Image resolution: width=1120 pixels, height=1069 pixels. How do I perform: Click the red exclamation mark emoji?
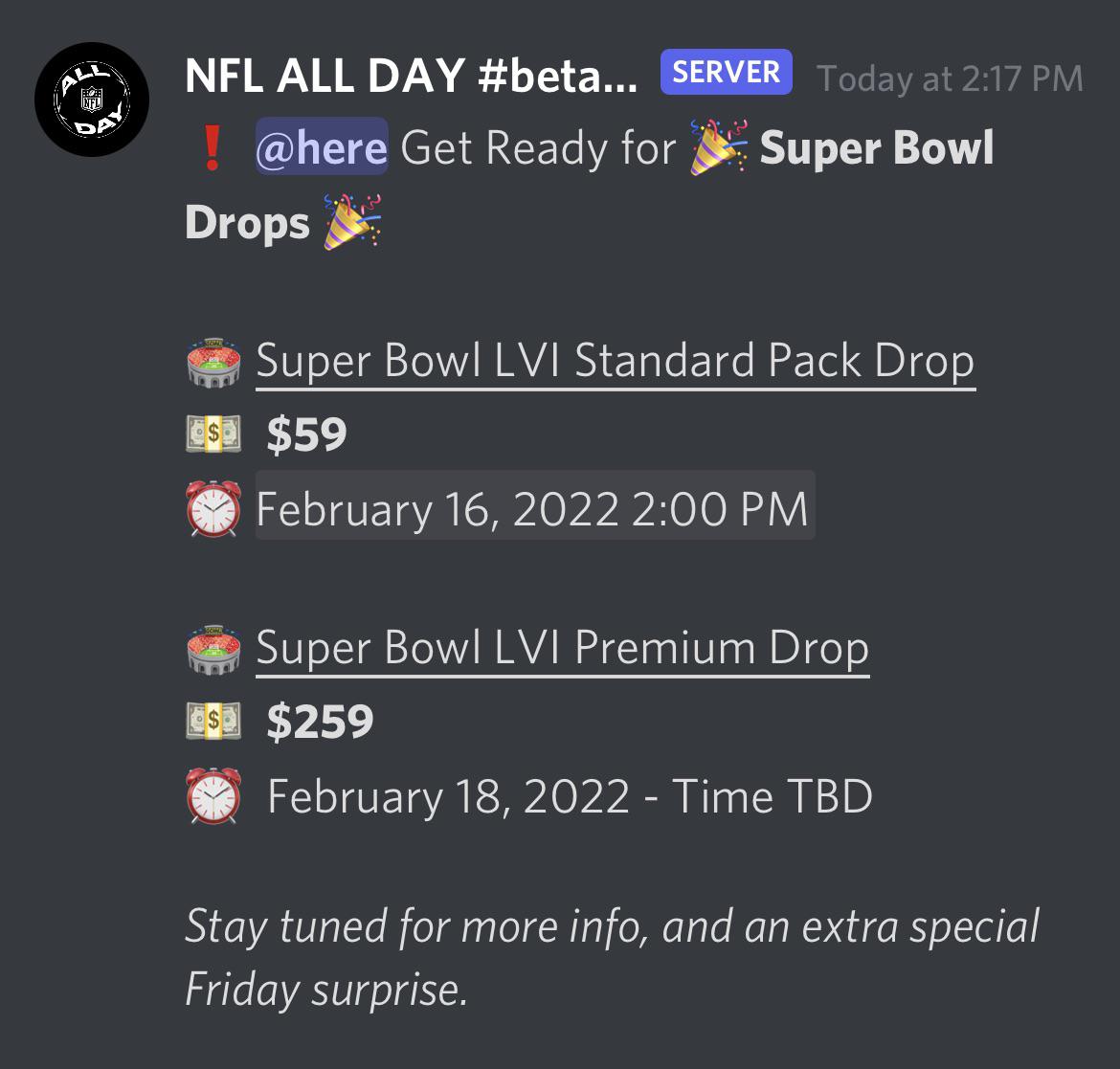213,148
